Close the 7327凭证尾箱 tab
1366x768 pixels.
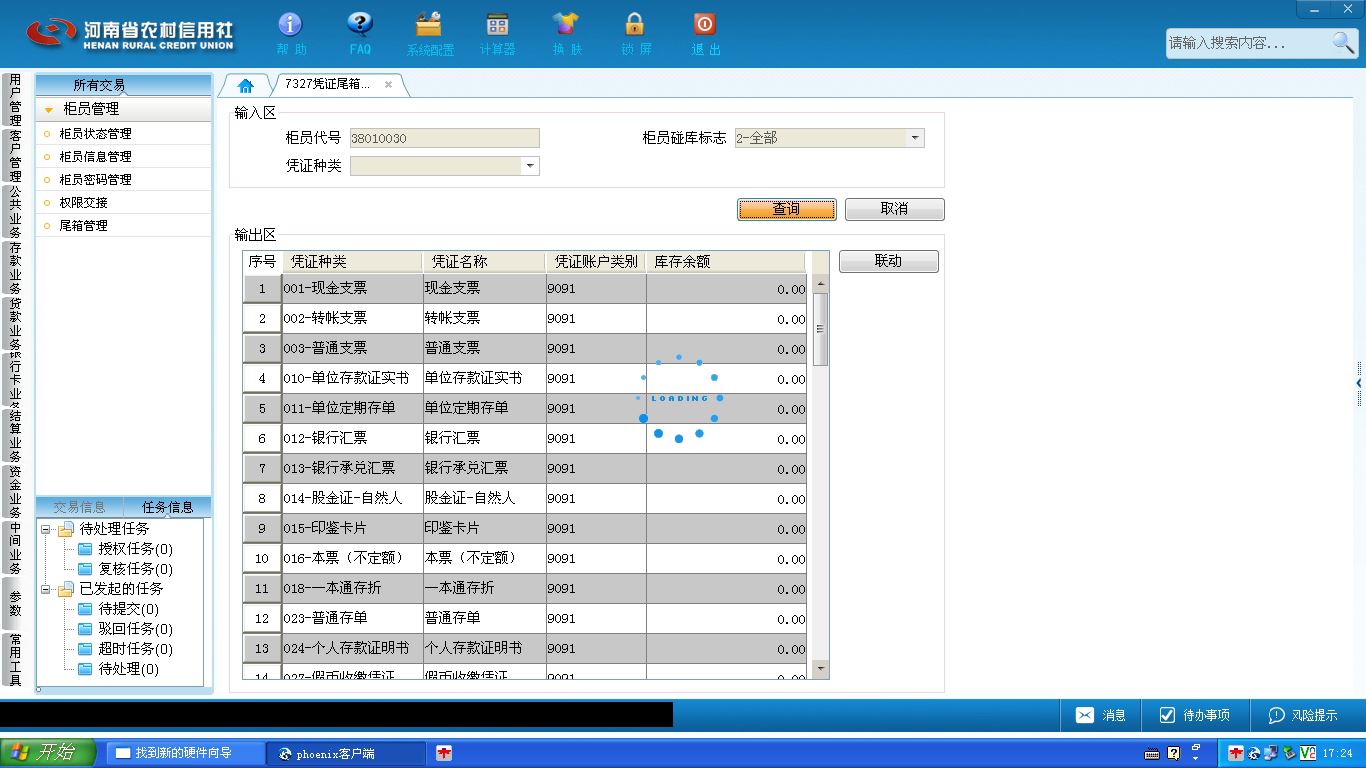[388, 85]
